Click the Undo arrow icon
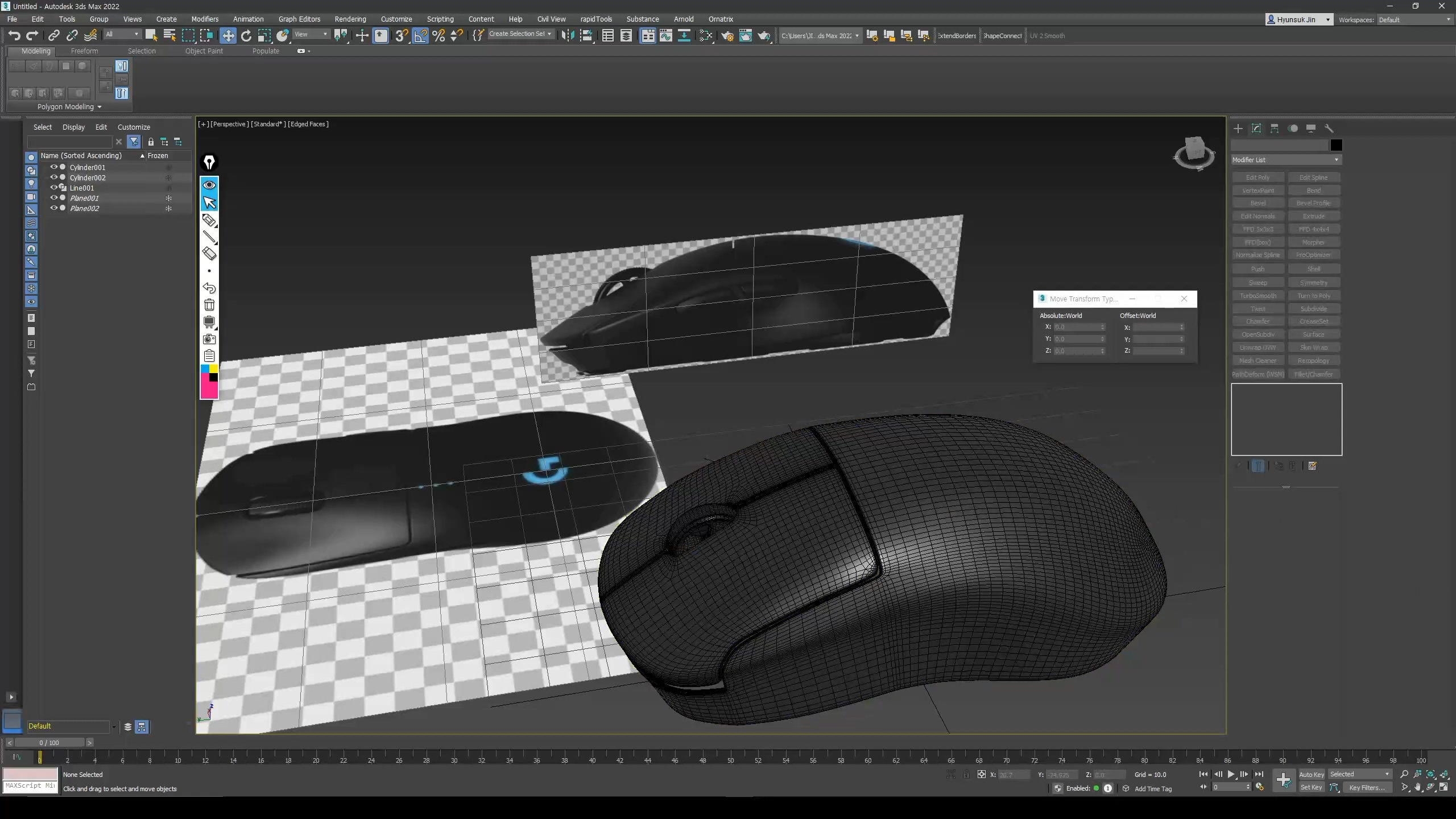 pyautogui.click(x=14, y=36)
